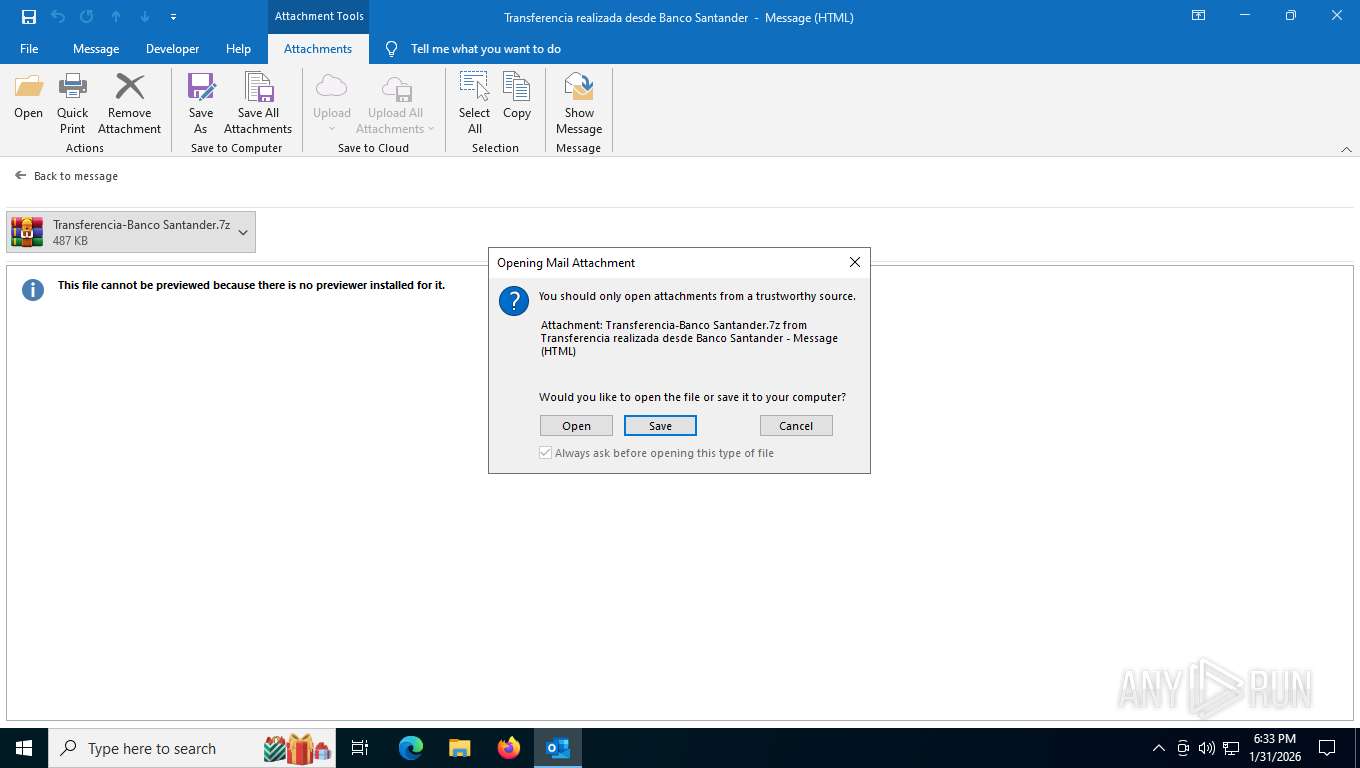Click the network tray icon
Image resolution: width=1360 pixels, height=768 pixels.
click(x=1231, y=748)
